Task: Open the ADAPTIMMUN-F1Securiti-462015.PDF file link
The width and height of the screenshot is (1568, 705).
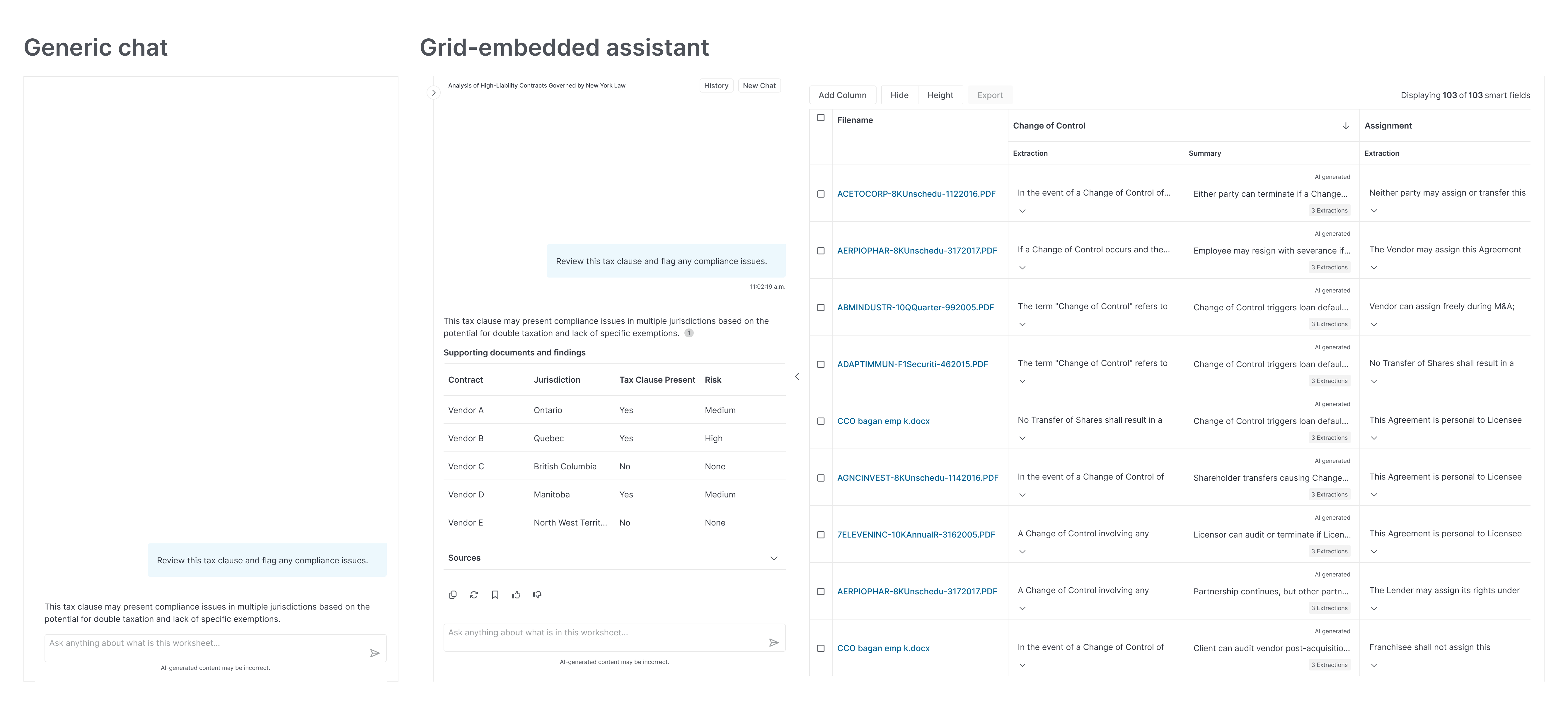Action: tap(912, 365)
